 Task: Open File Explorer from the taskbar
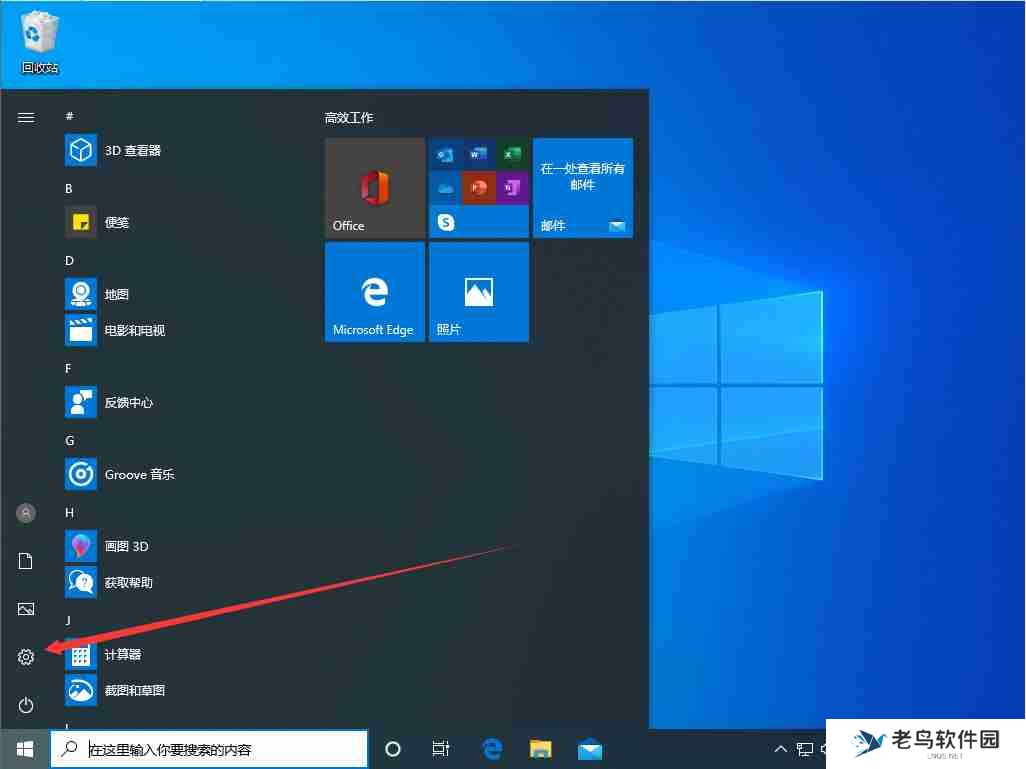[x=540, y=748]
